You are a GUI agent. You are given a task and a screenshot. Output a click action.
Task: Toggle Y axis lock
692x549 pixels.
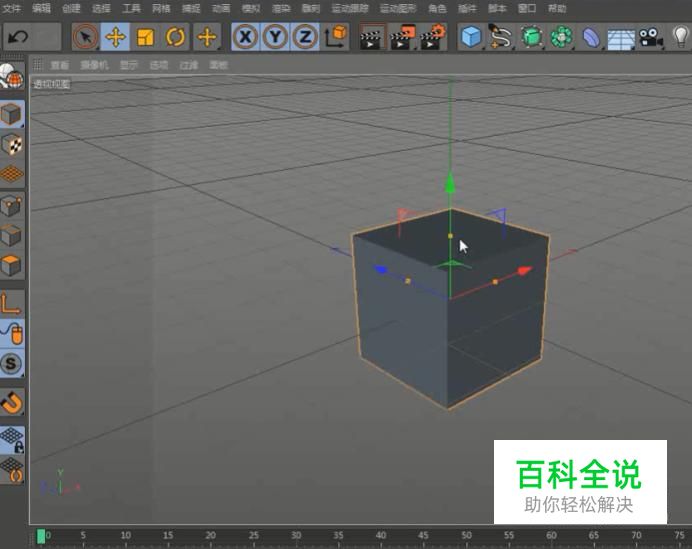point(275,37)
